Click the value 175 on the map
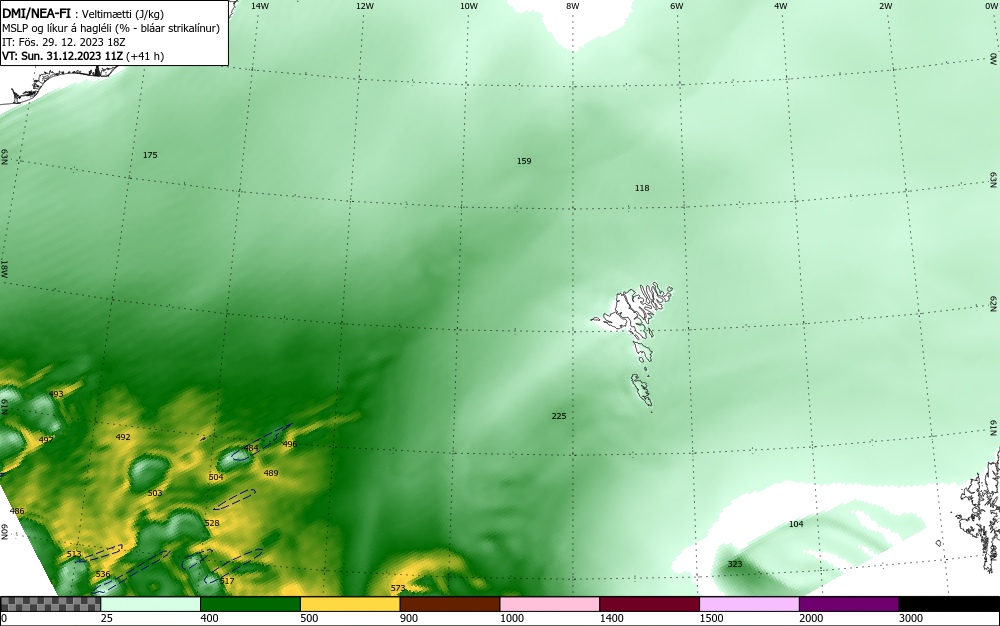 click(x=150, y=155)
